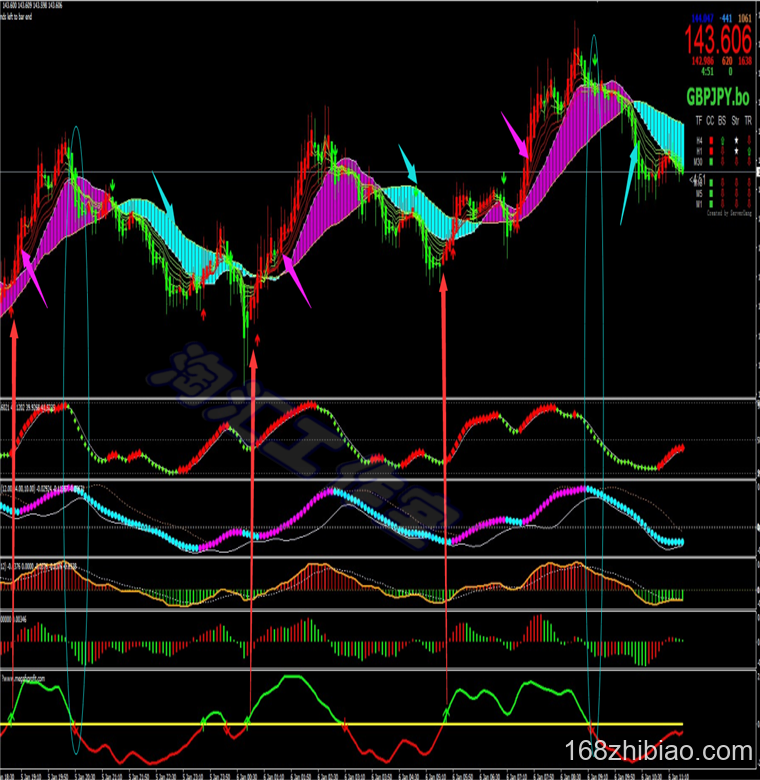This screenshot has height=780, width=760.
Task: Click the green CC square in M5 row
Action: point(711,194)
